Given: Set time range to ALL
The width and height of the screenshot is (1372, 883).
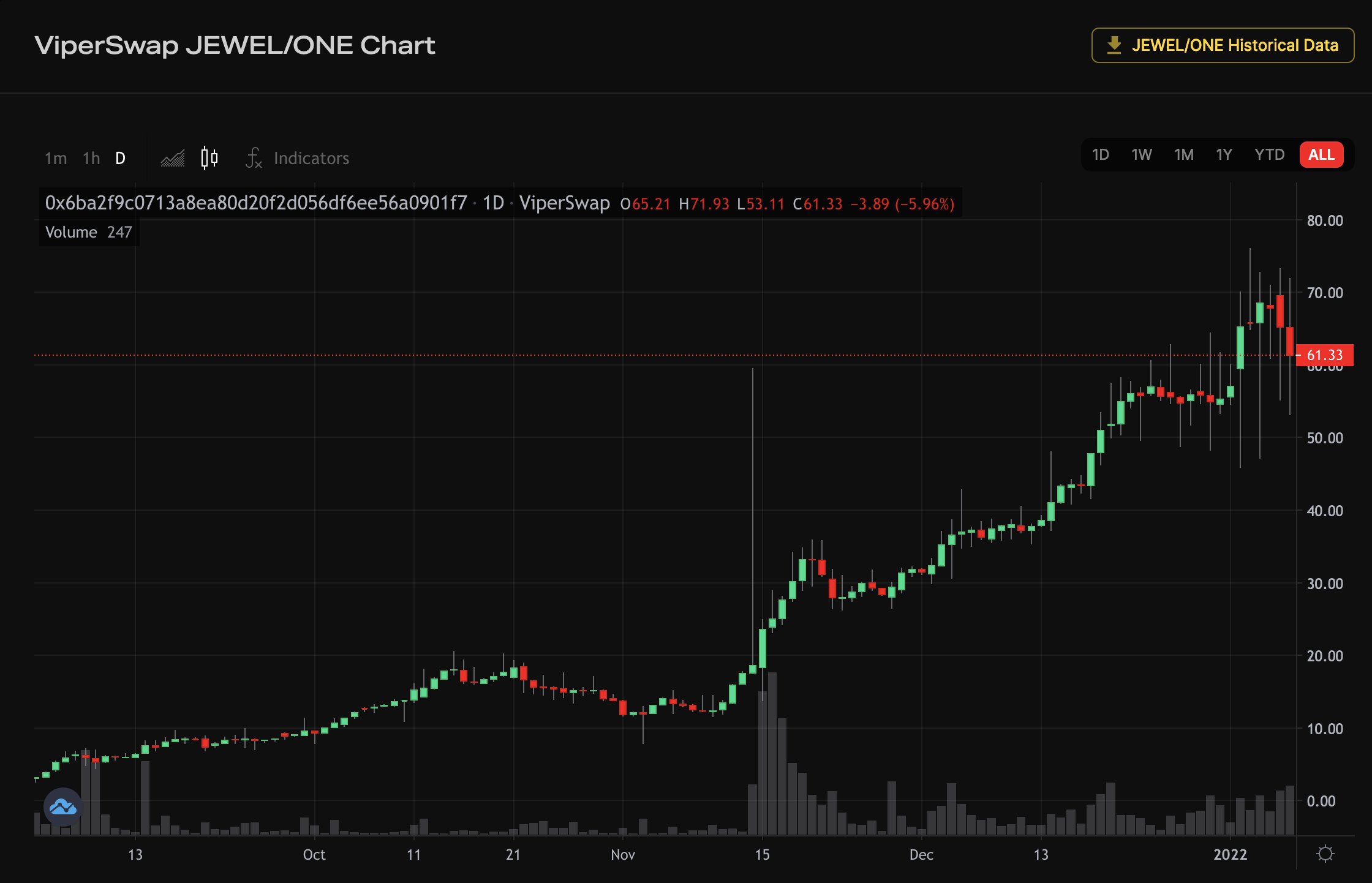Looking at the screenshot, I should click(1322, 154).
